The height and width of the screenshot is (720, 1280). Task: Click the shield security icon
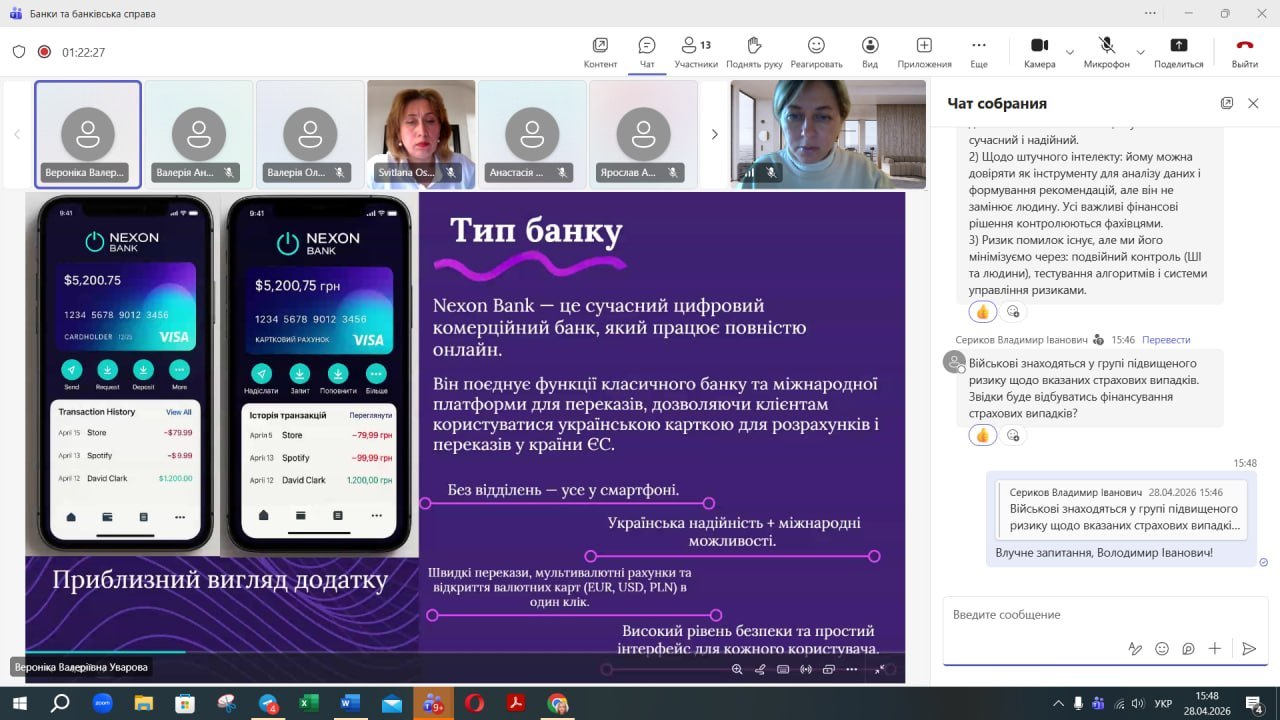[19, 52]
